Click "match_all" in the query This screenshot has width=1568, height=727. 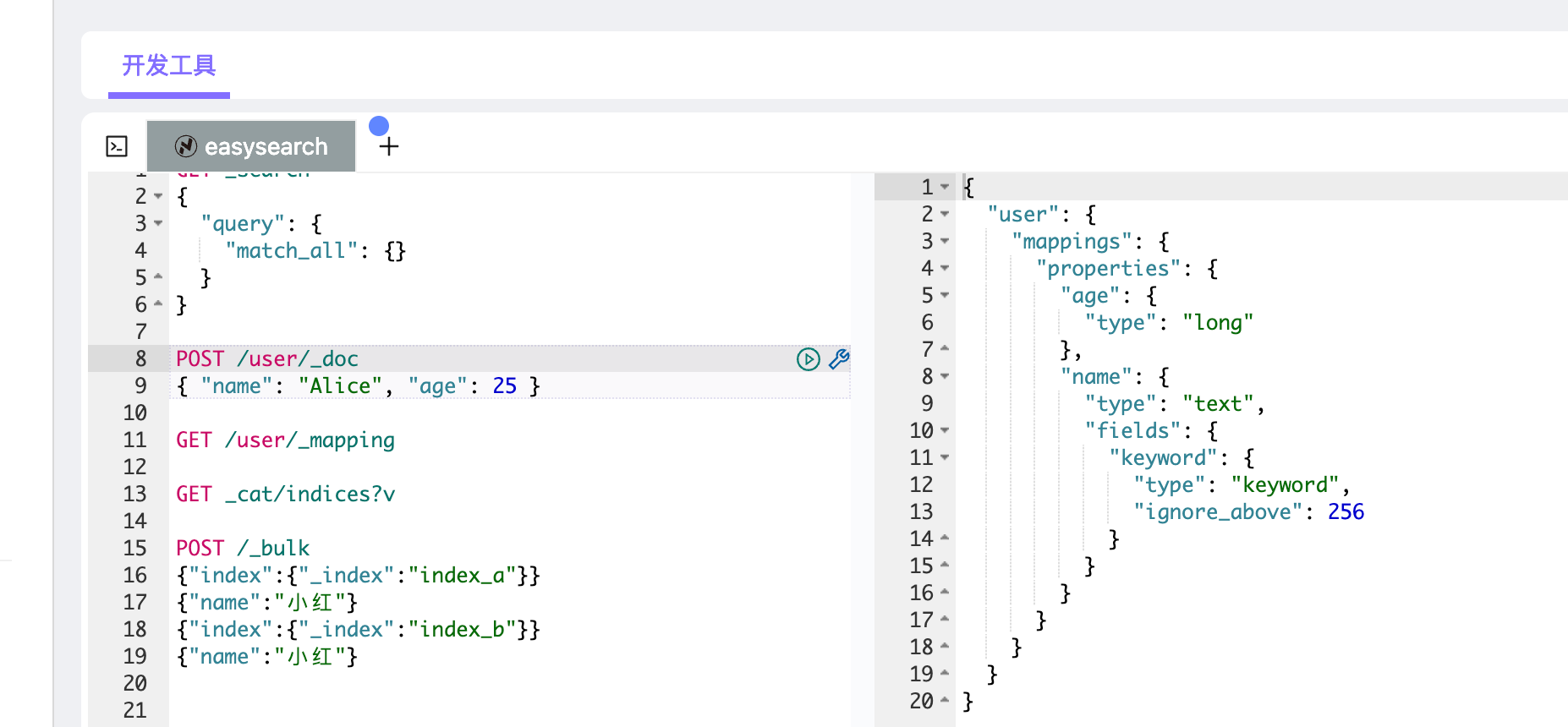(x=292, y=251)
